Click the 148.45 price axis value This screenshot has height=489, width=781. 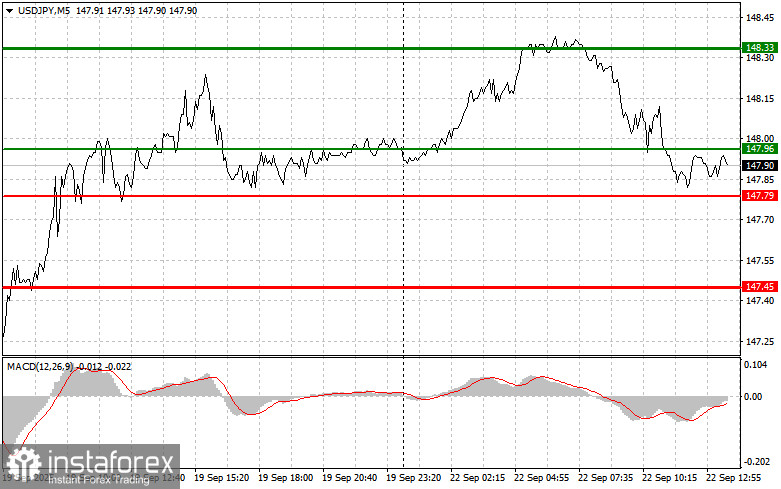760,18
